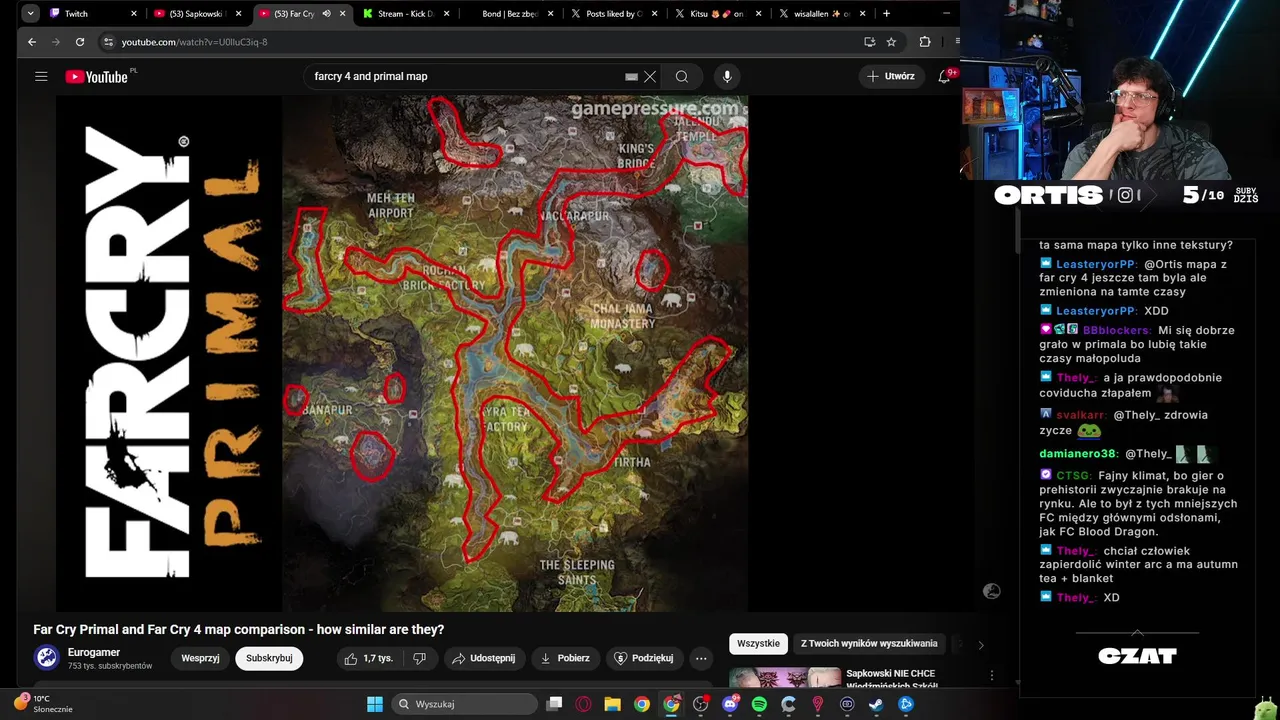Image resolution: width=1280 pixels, height=720 pixels.
Task: Launch Opera from the taskbar
Action: point(583,704)
